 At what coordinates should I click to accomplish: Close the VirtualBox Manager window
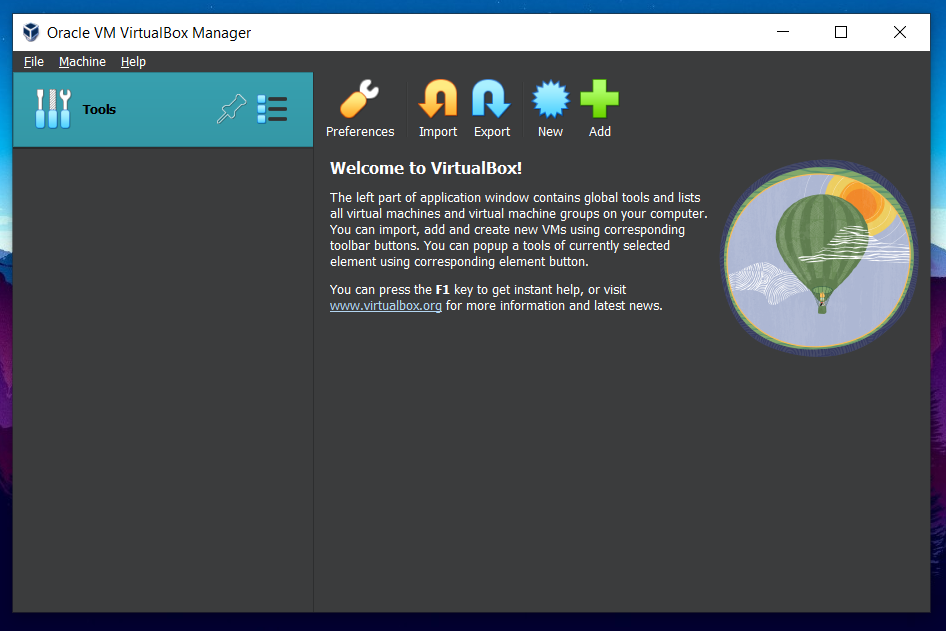(x=899, y=32)
